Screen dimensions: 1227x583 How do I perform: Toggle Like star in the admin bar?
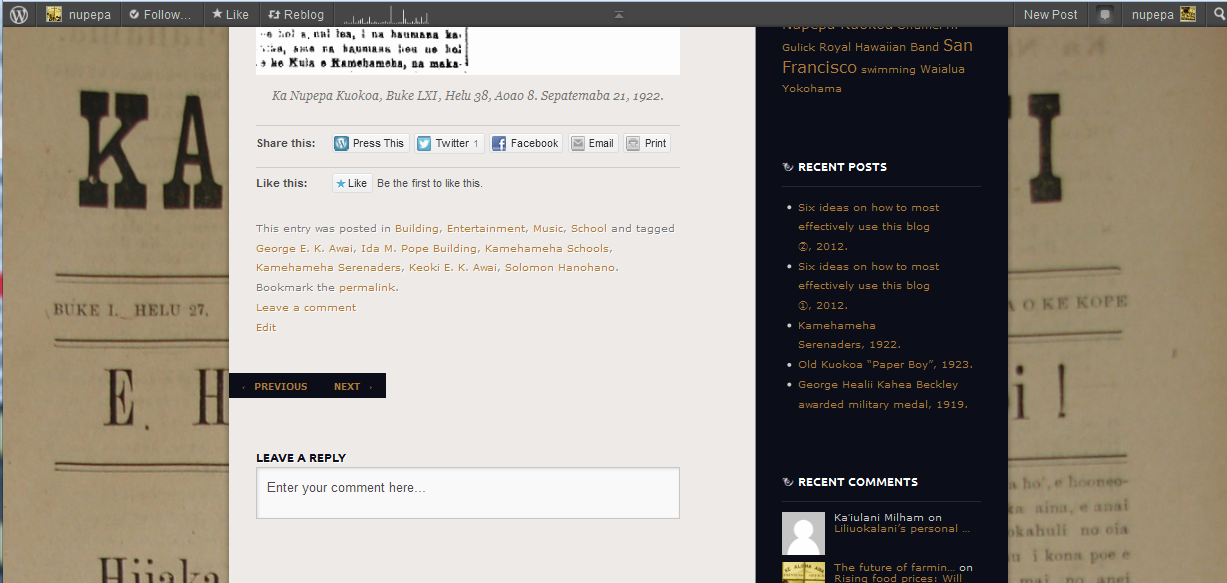click(230, 14)
